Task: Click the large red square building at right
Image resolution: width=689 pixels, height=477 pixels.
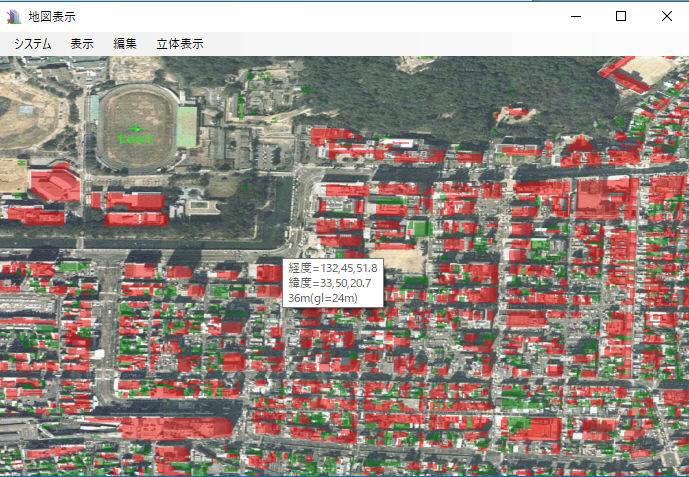Action: pyautogui.click(x=603, y=197)
